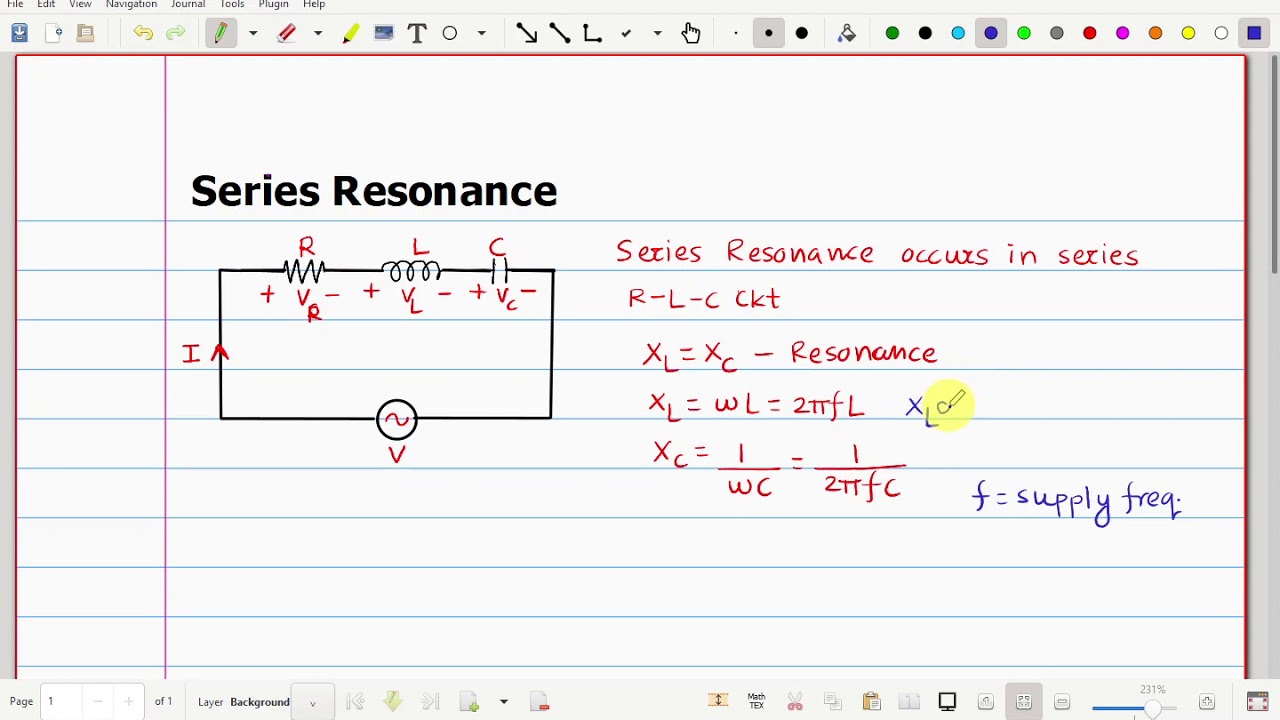1280x720 pixels.
Task: Open dropdown next to checkmark icon
Action: [x=657, y=33]
